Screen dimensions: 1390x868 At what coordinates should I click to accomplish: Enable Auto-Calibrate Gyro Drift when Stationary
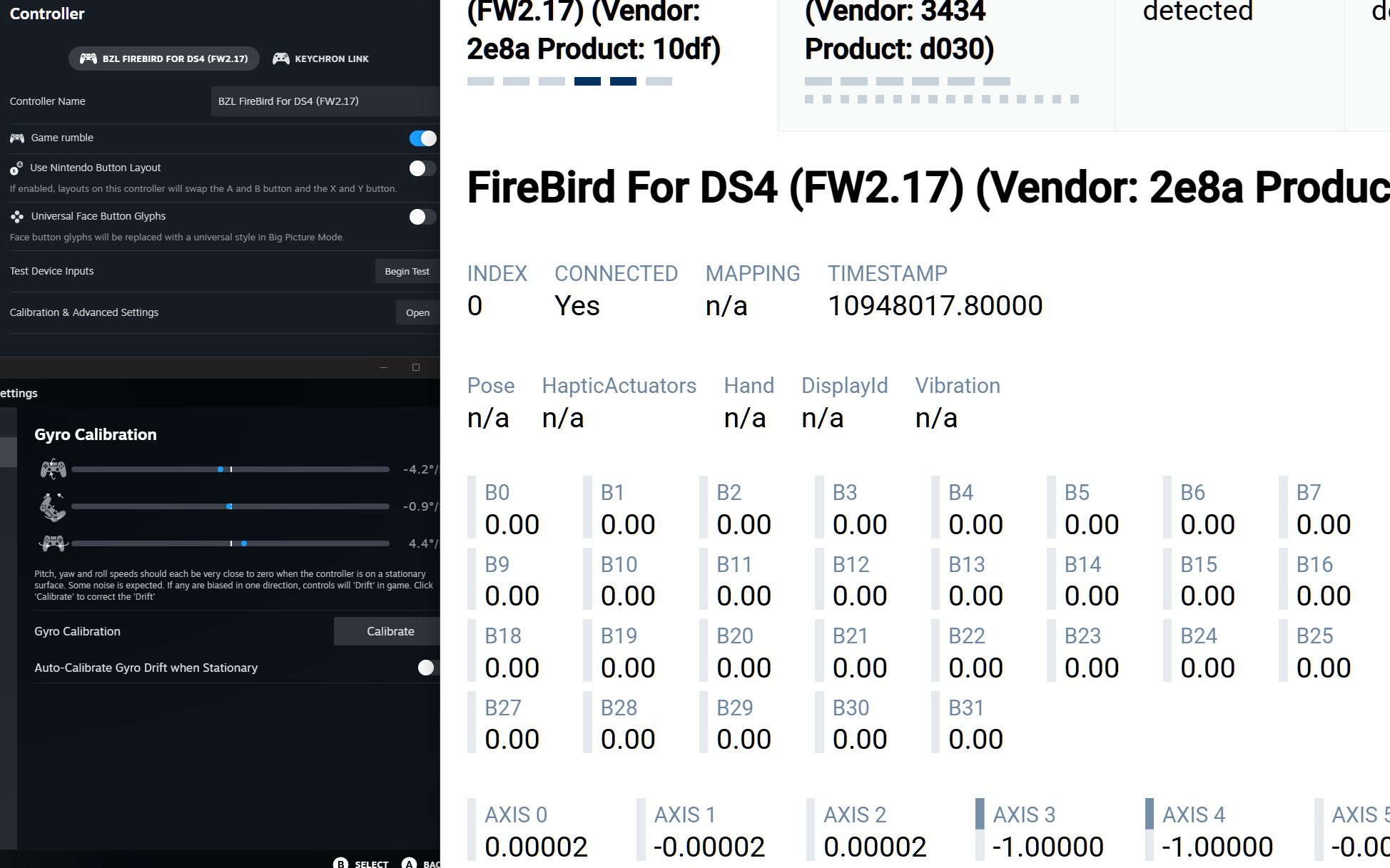coord(427,668)
